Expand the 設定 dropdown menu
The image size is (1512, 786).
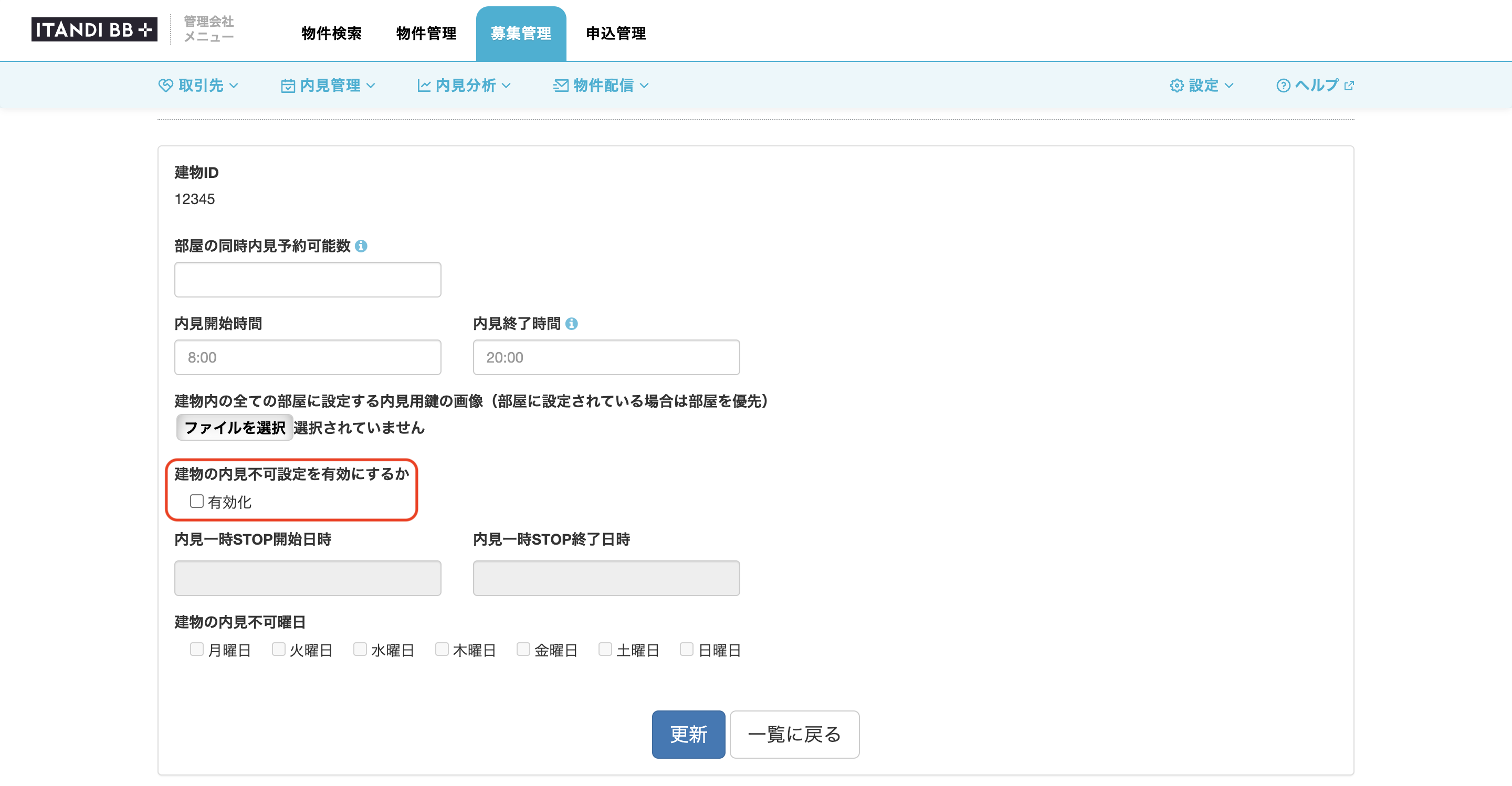[1202, 86]
